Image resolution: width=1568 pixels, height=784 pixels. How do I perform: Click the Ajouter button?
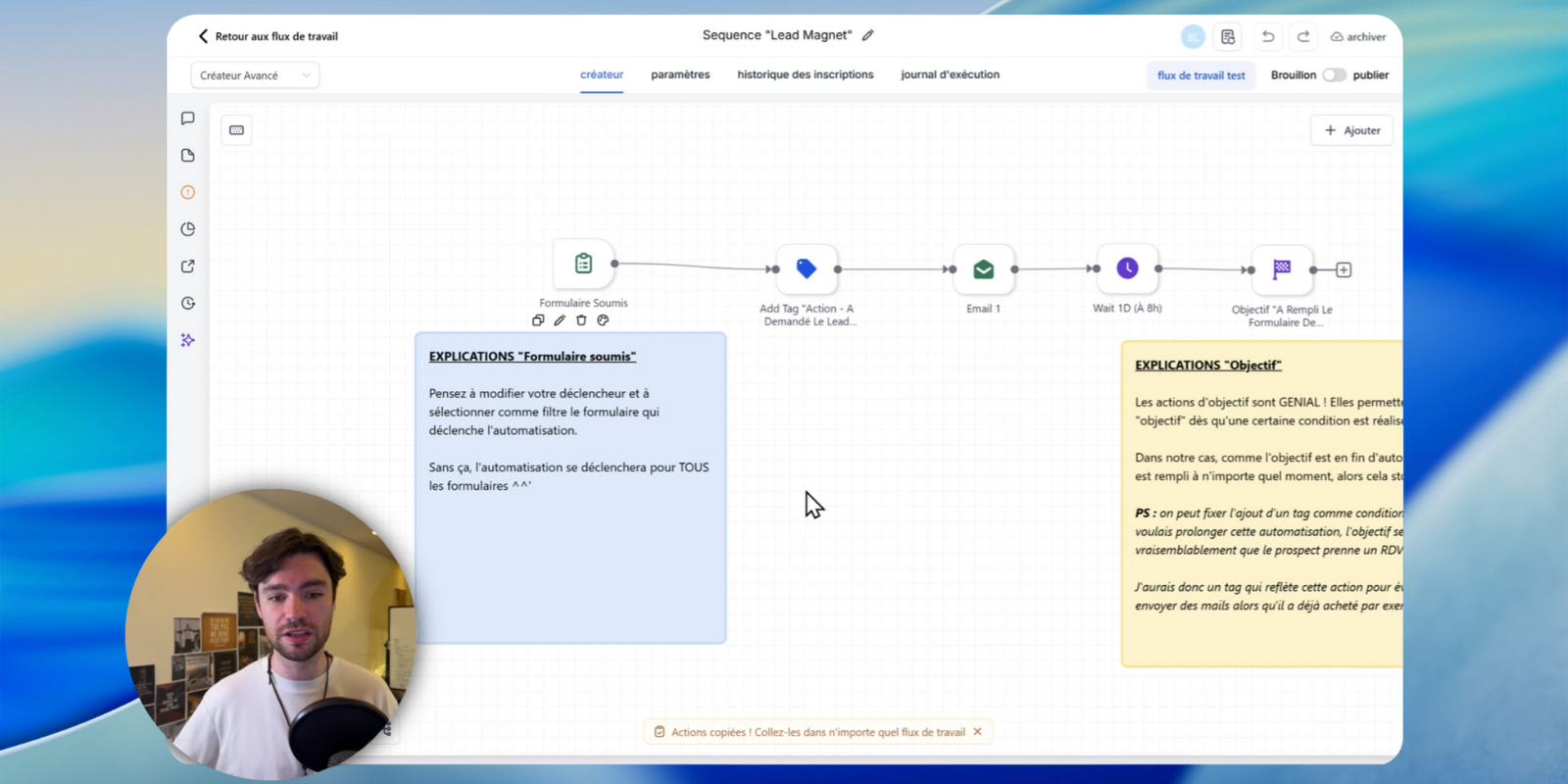pos(1351,130)
